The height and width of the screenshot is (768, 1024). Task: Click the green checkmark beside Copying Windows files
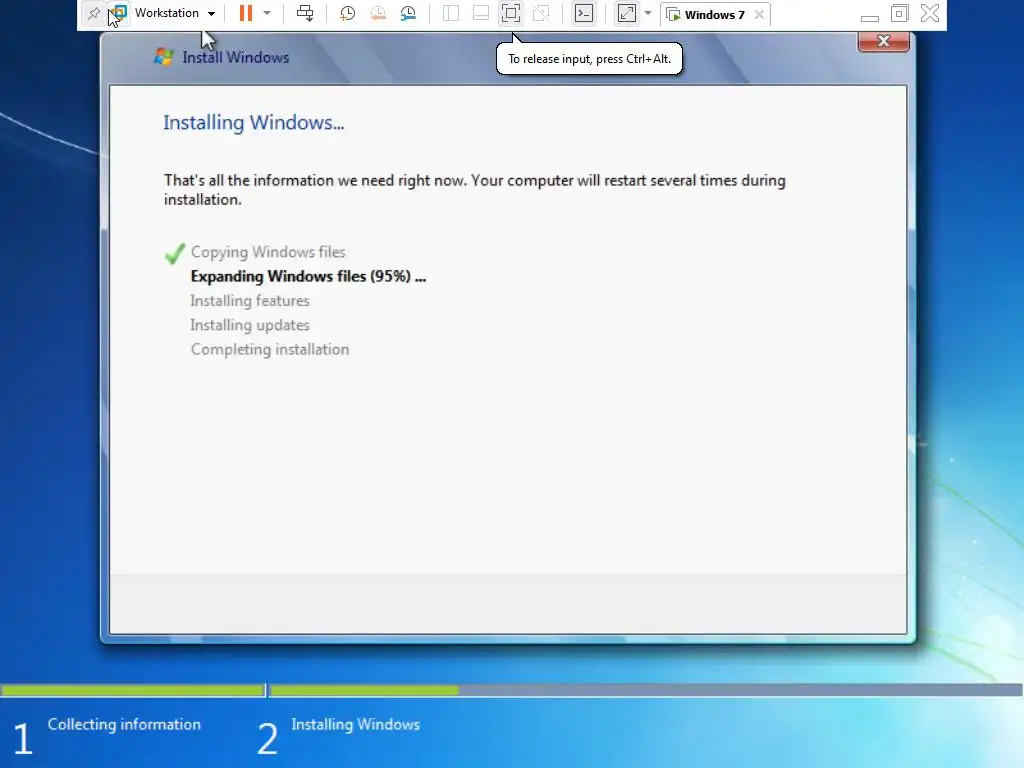(x=175, y=253)
